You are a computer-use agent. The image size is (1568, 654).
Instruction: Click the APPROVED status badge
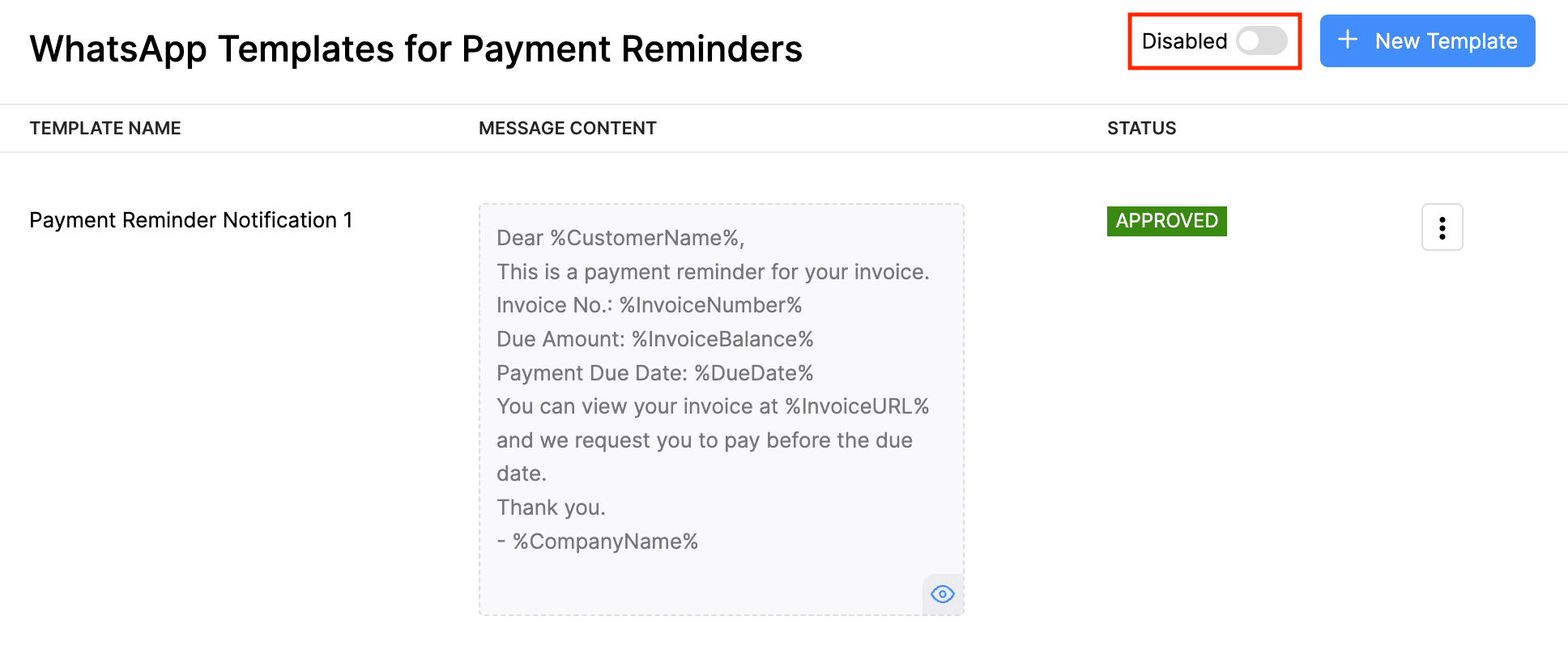[x=1166, y=220]
